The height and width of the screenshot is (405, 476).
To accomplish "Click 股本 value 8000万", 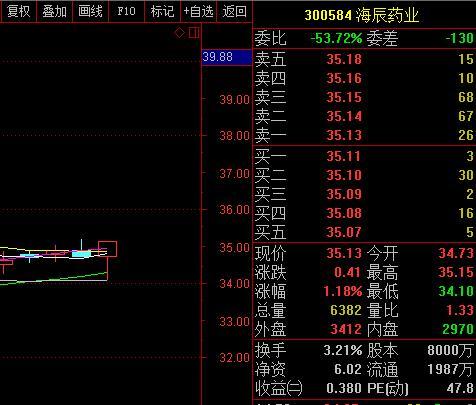I will 450,350.
